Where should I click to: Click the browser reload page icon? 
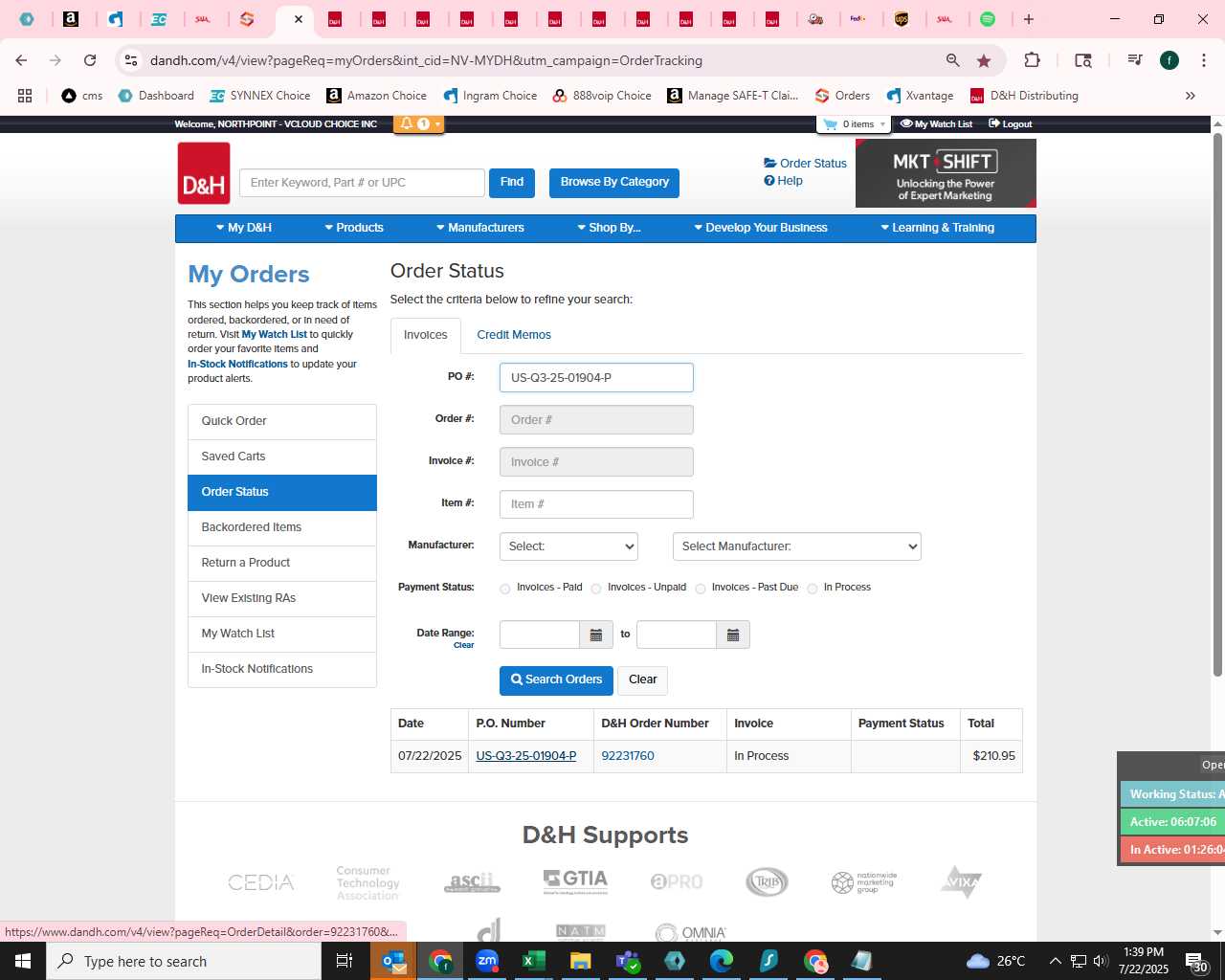[90, 60]
